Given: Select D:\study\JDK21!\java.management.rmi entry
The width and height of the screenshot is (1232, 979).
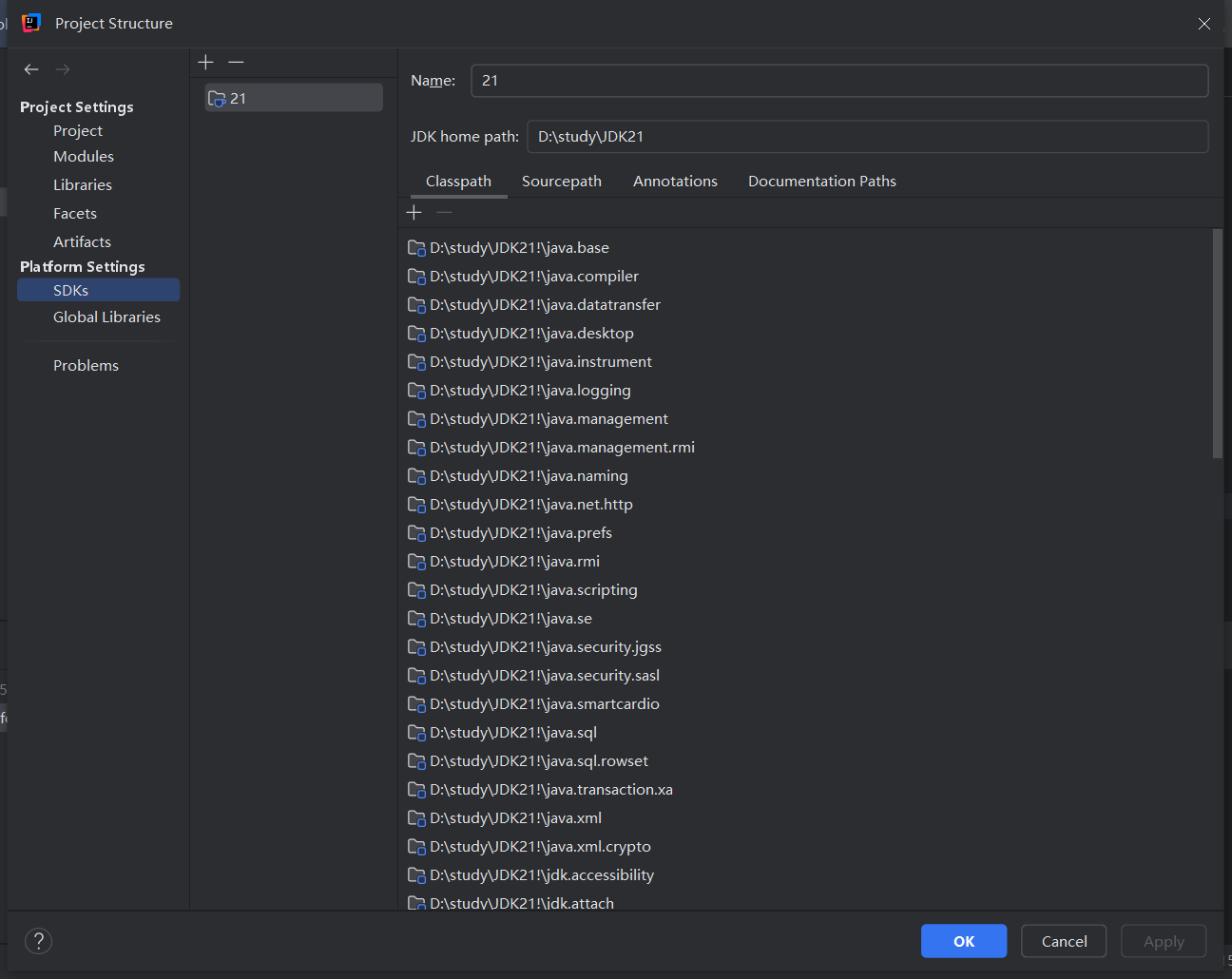Looking at the screenshot, I should tap(562, 448).
